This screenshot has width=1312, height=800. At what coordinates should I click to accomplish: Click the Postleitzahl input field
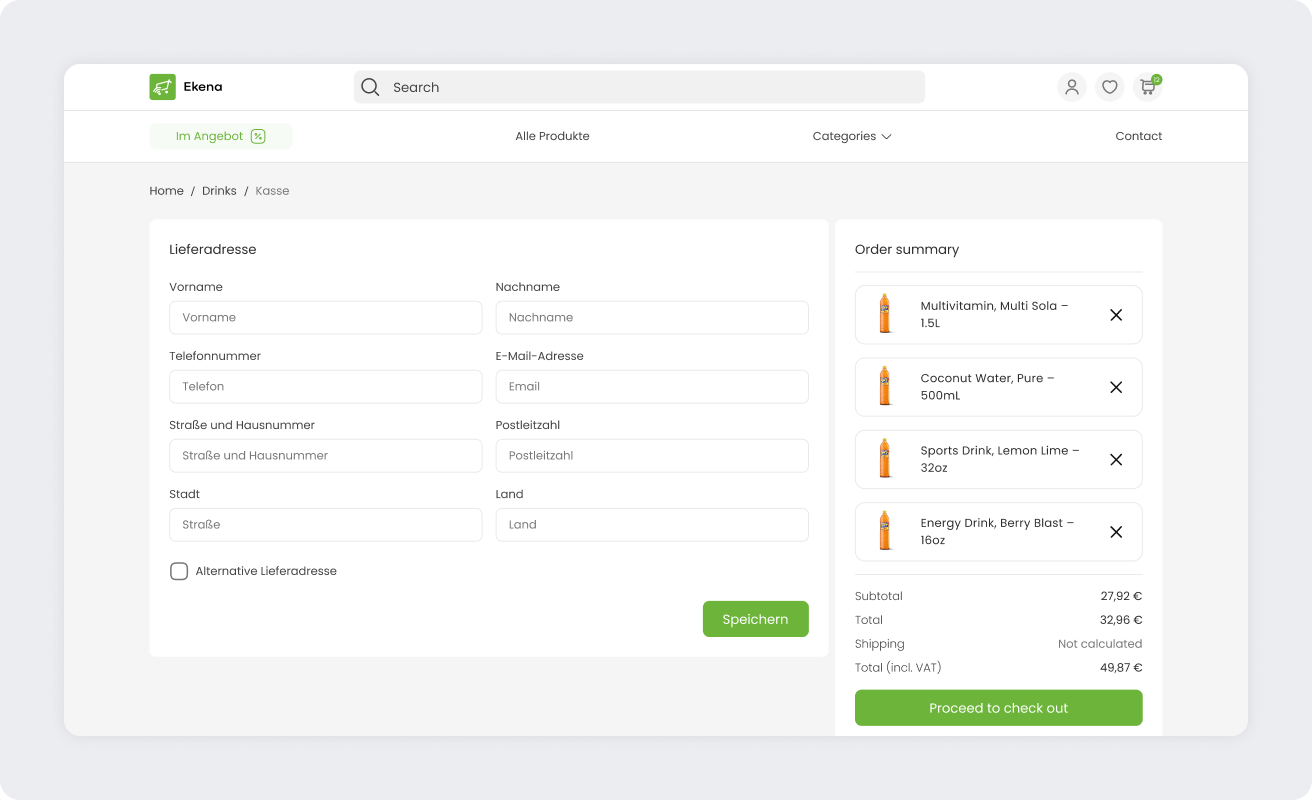[x=651, y=456]
